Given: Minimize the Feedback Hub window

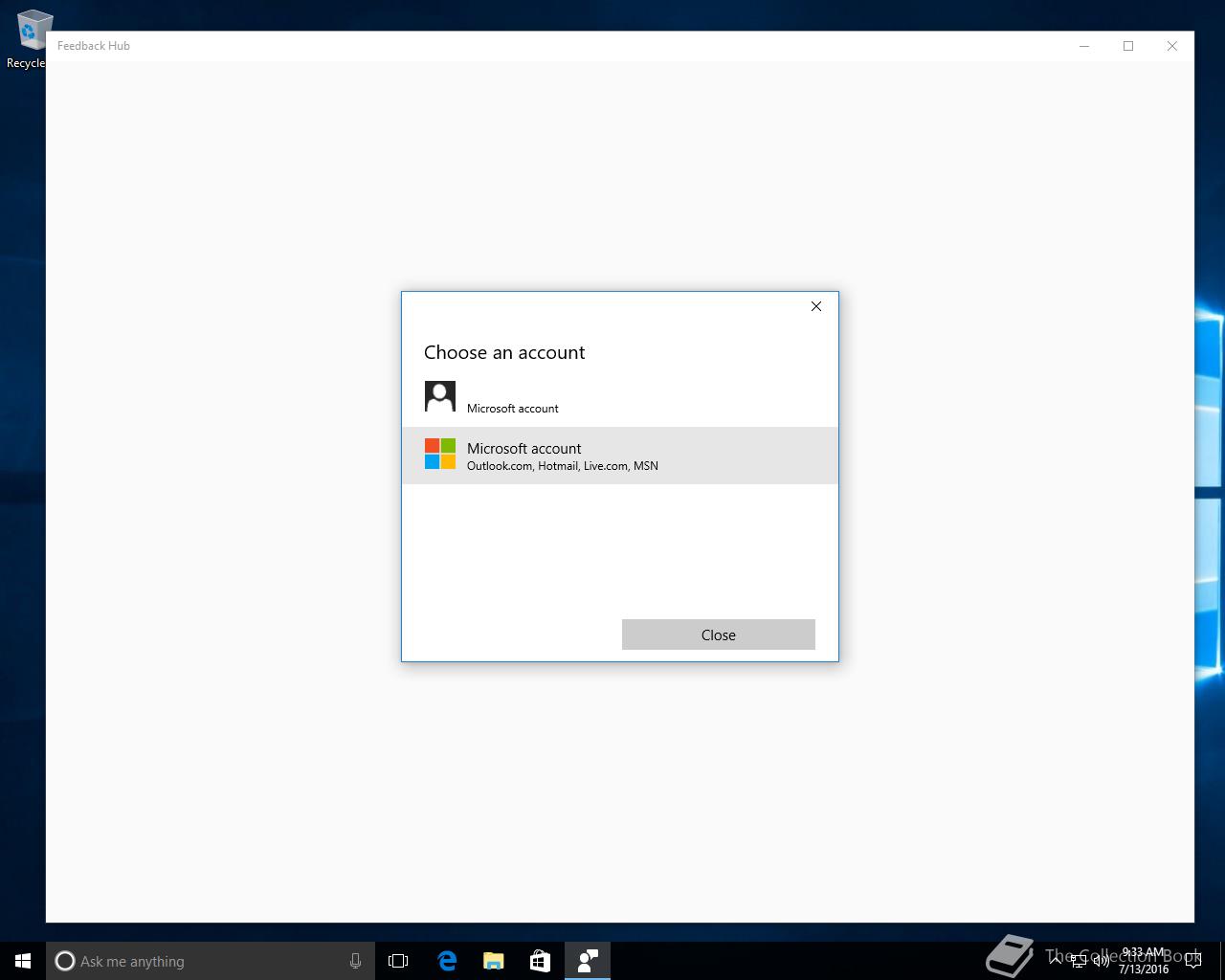Looking at the screenshot, I should pyautogui.click(x=1084, y=46).
